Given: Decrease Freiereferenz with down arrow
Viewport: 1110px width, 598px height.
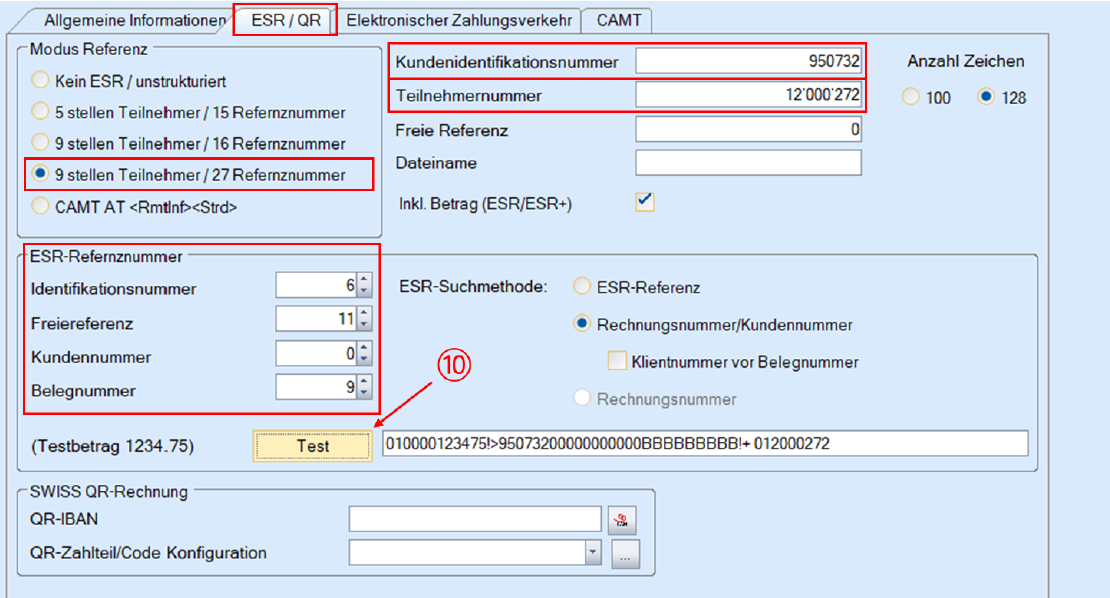Looking at the screenshot, I should pos(364,324).
